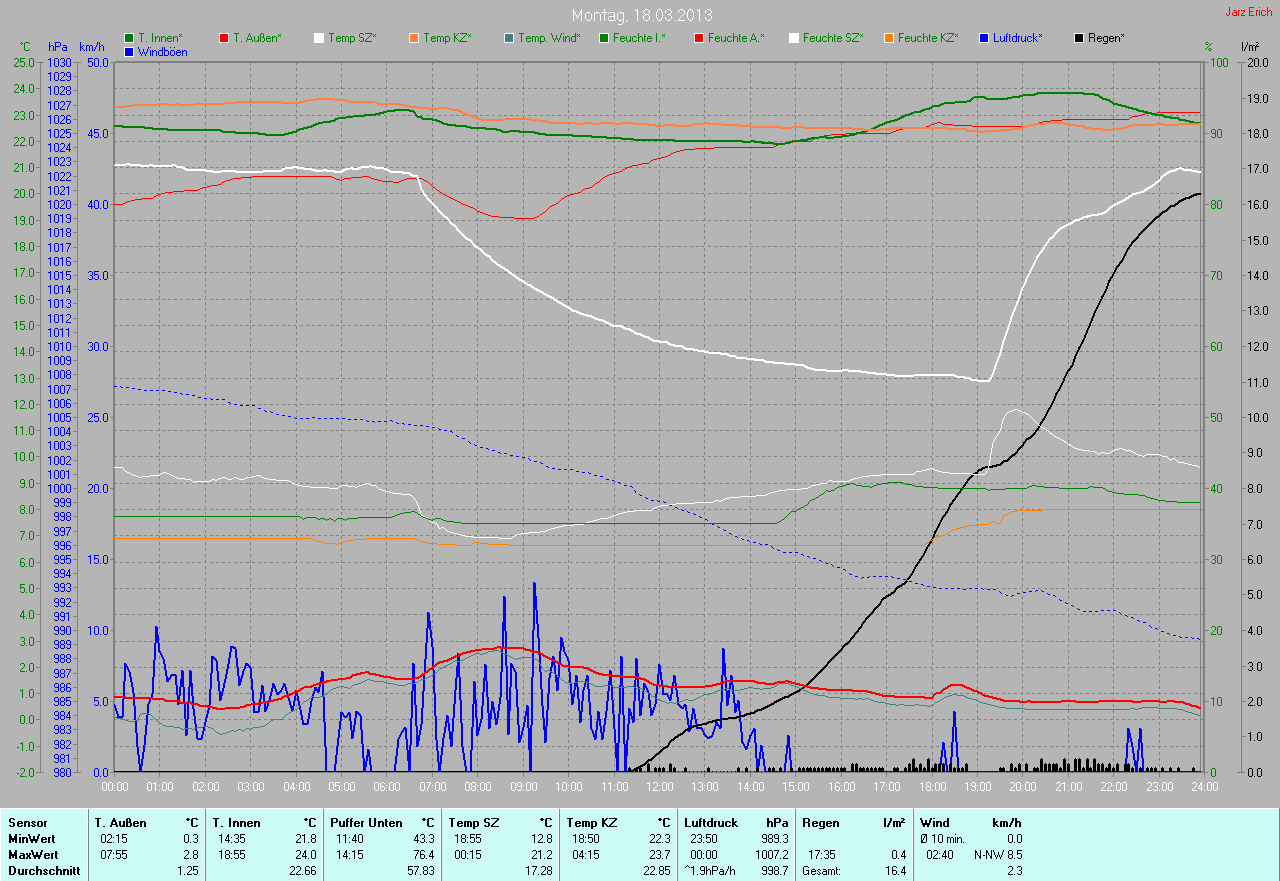
Task: Click the Jarz Erich text in corner
Action: 1249,13
